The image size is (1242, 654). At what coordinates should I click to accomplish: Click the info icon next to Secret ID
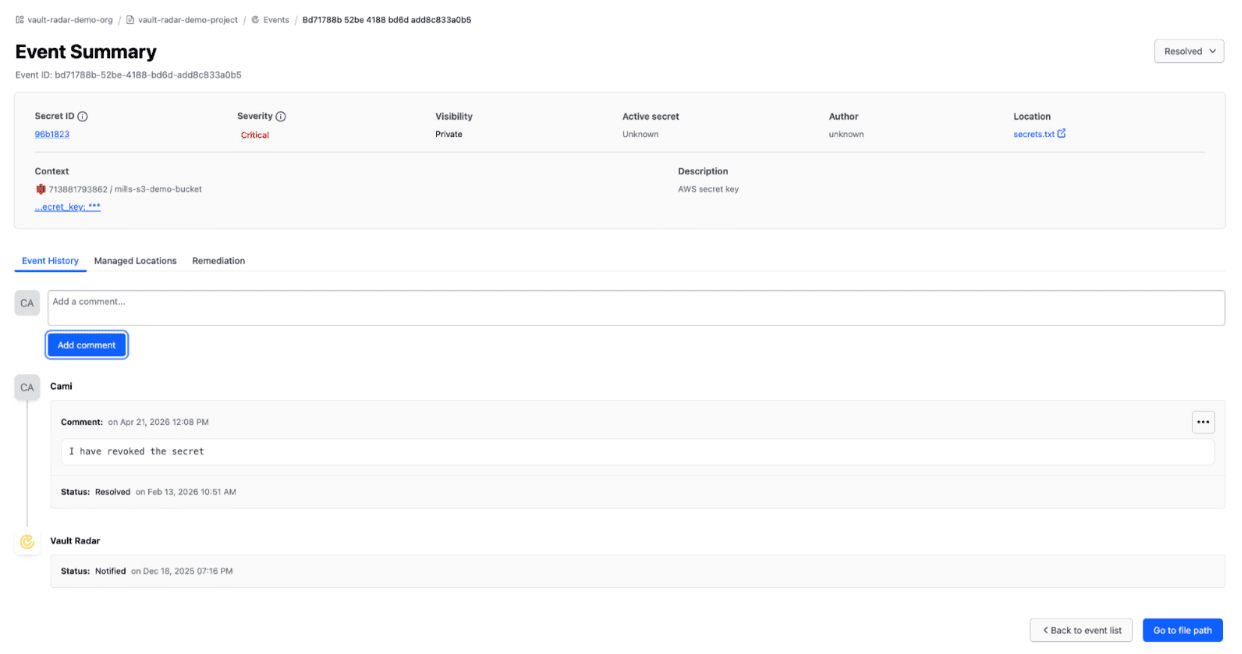(83, 117)
